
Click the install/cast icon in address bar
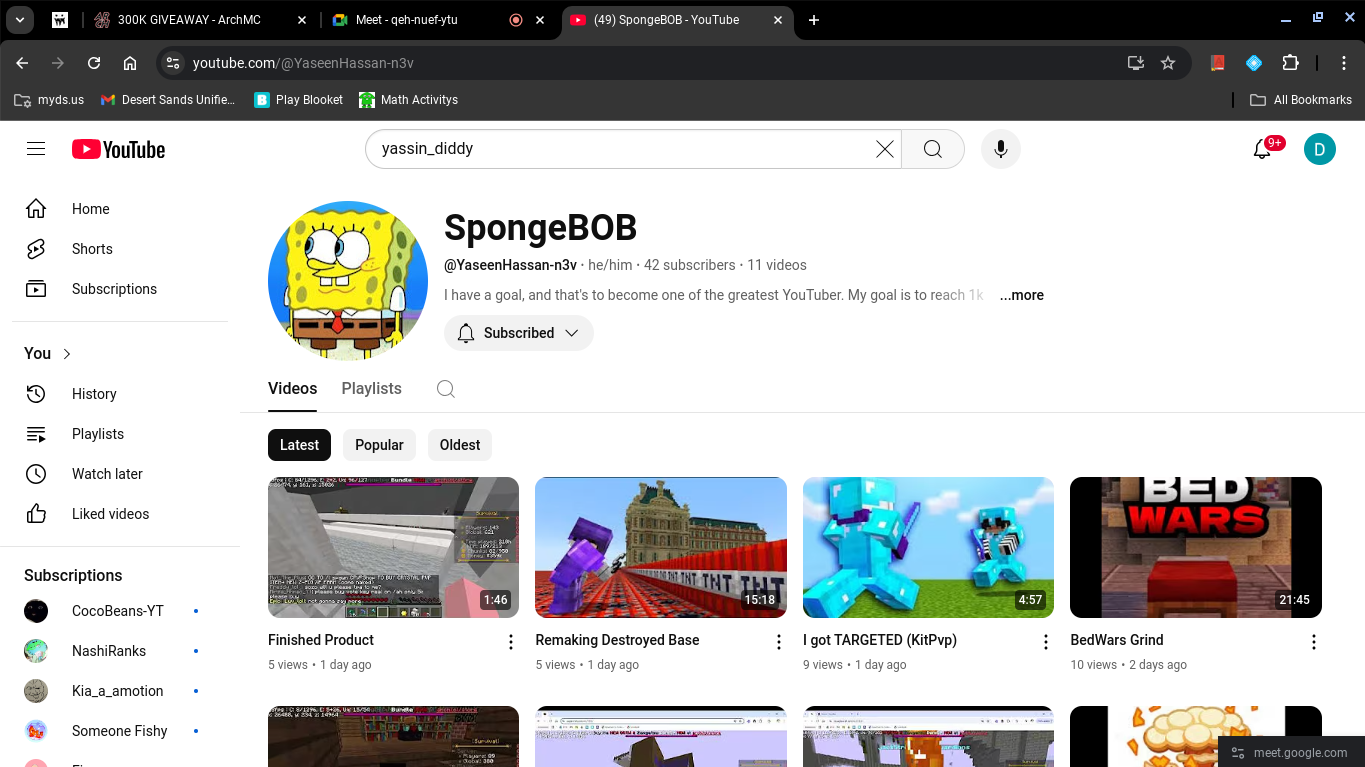click(1135, 63)
